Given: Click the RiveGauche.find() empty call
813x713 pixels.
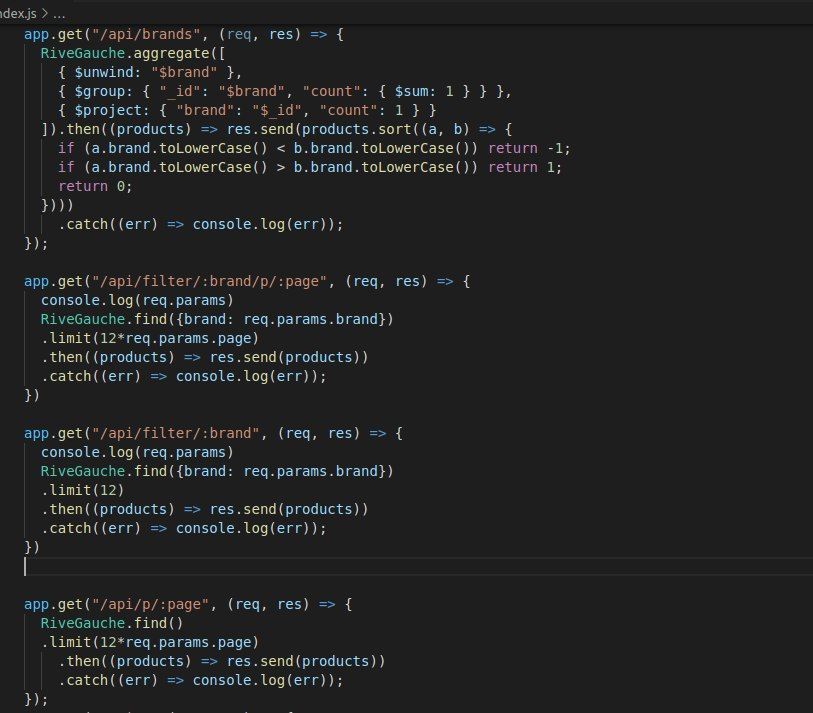Looking at the screenshot, I should pyautogui.click(x=111, y=623).
